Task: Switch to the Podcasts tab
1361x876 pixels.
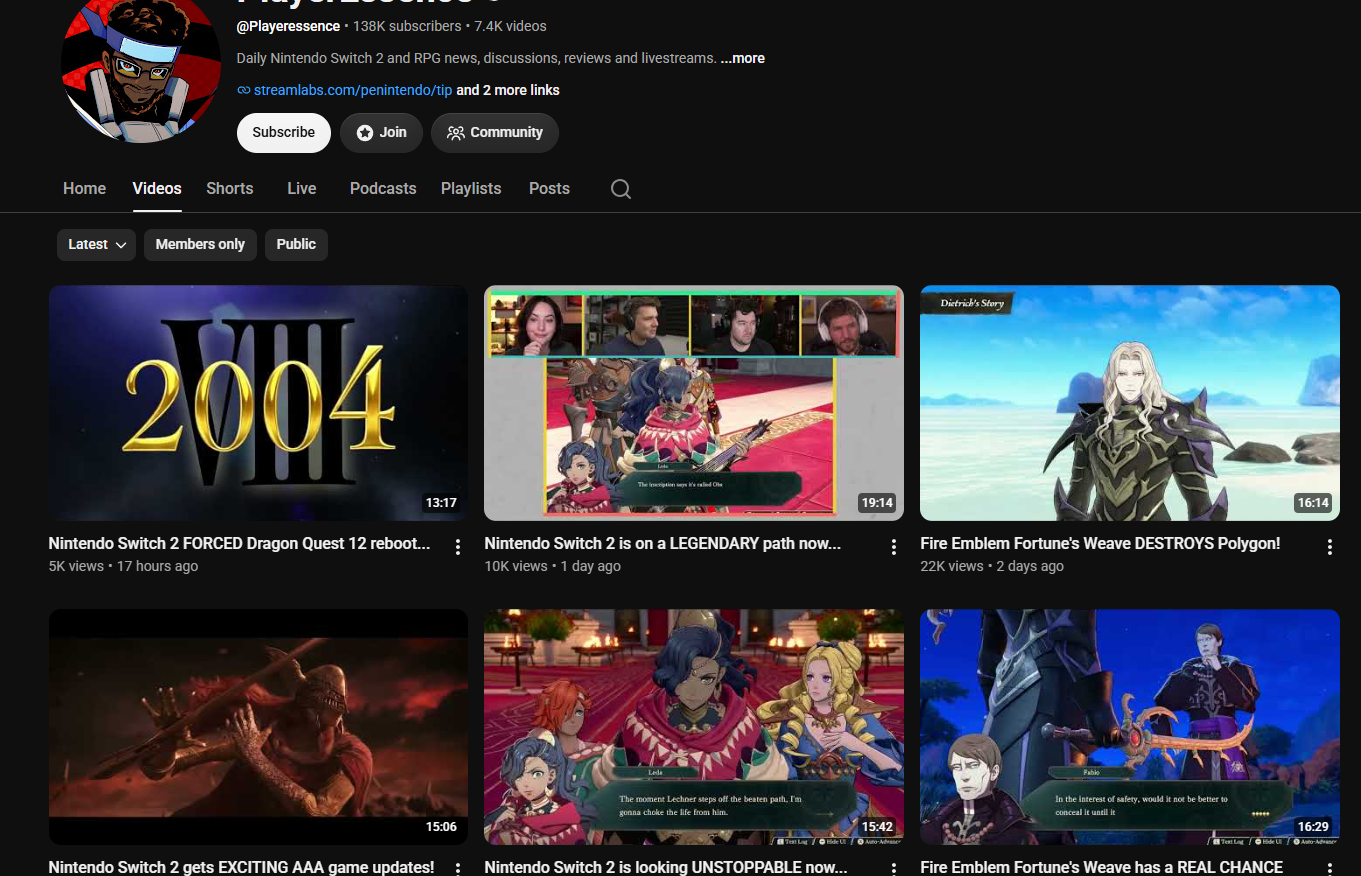Action: click(383, 188)
